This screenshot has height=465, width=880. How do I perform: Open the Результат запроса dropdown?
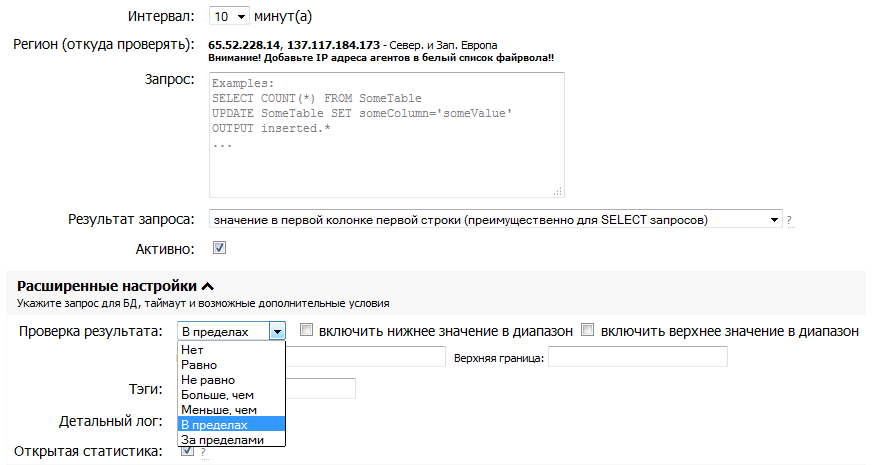pyautogui.click(x=496, y=219)
